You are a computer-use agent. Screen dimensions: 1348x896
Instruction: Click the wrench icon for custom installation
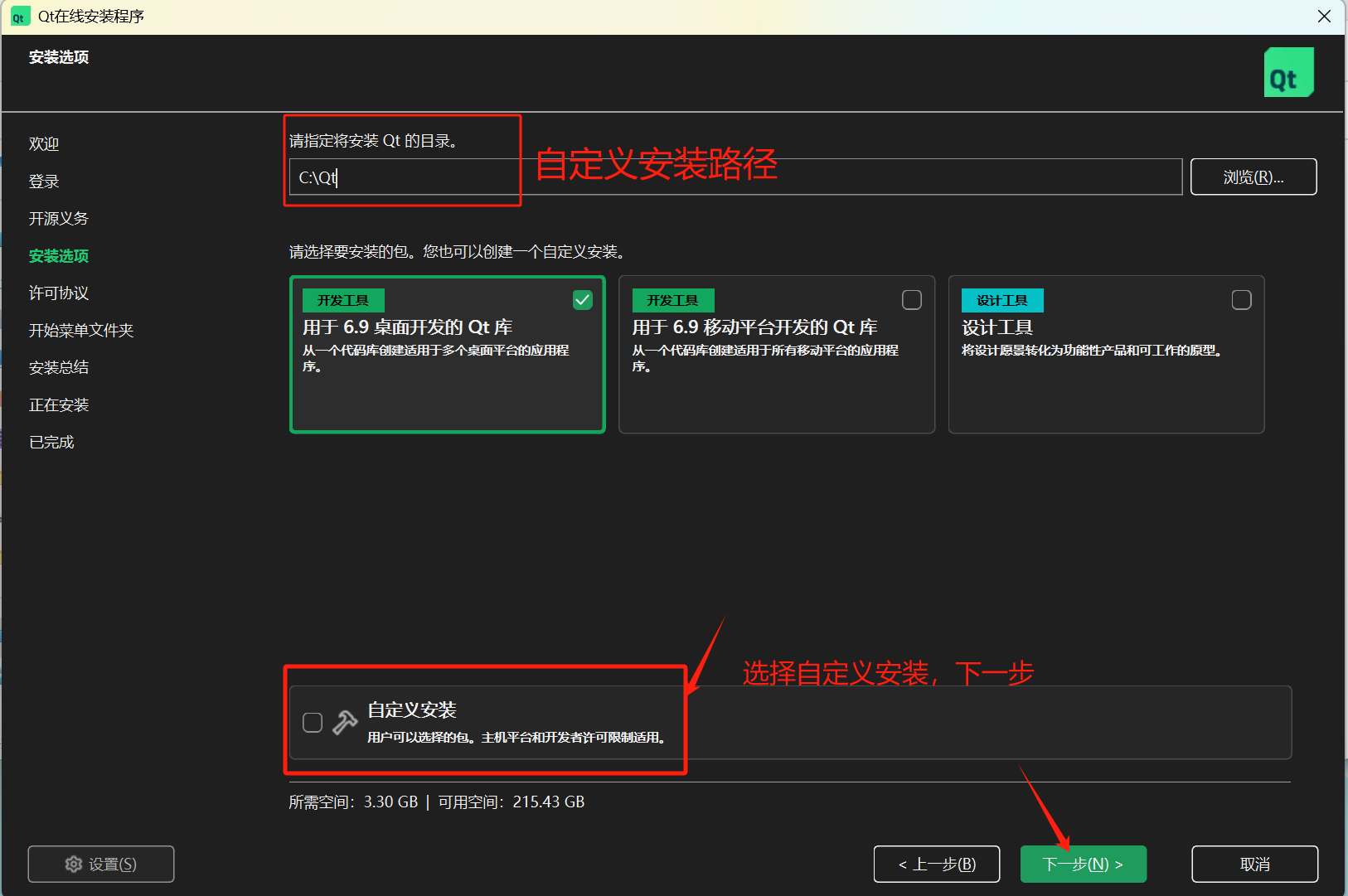[x=345, y=722]
